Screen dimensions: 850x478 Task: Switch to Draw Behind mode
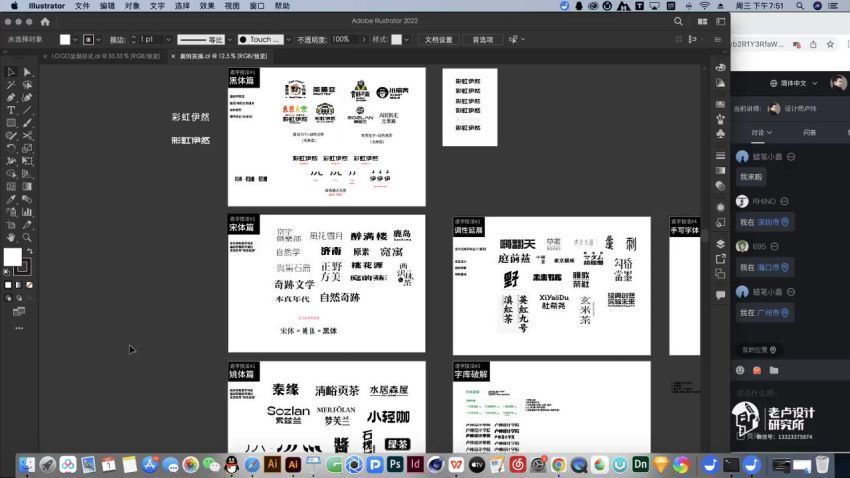(x=19, y=298)
